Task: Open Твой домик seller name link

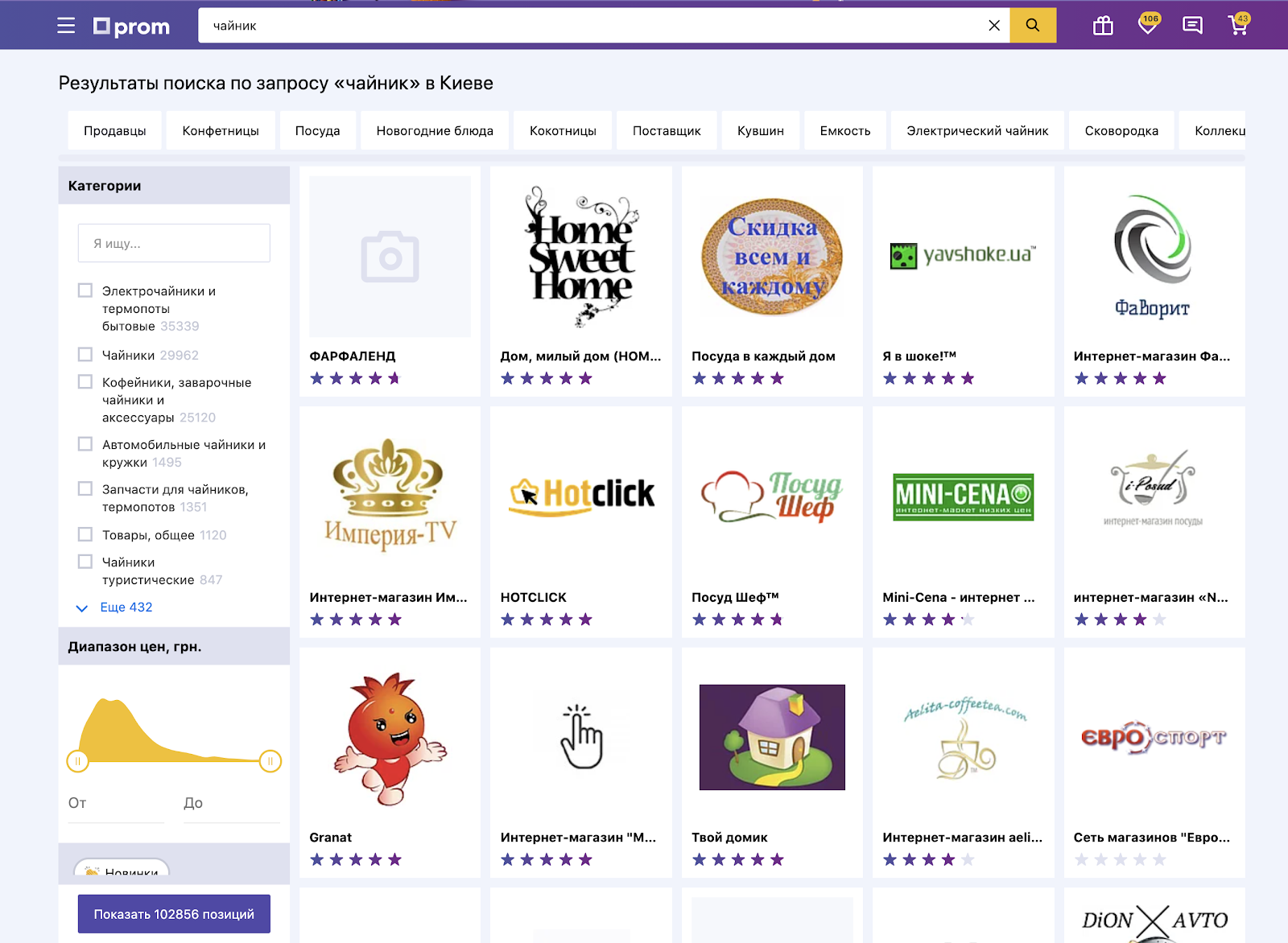Action: (729, 838)
